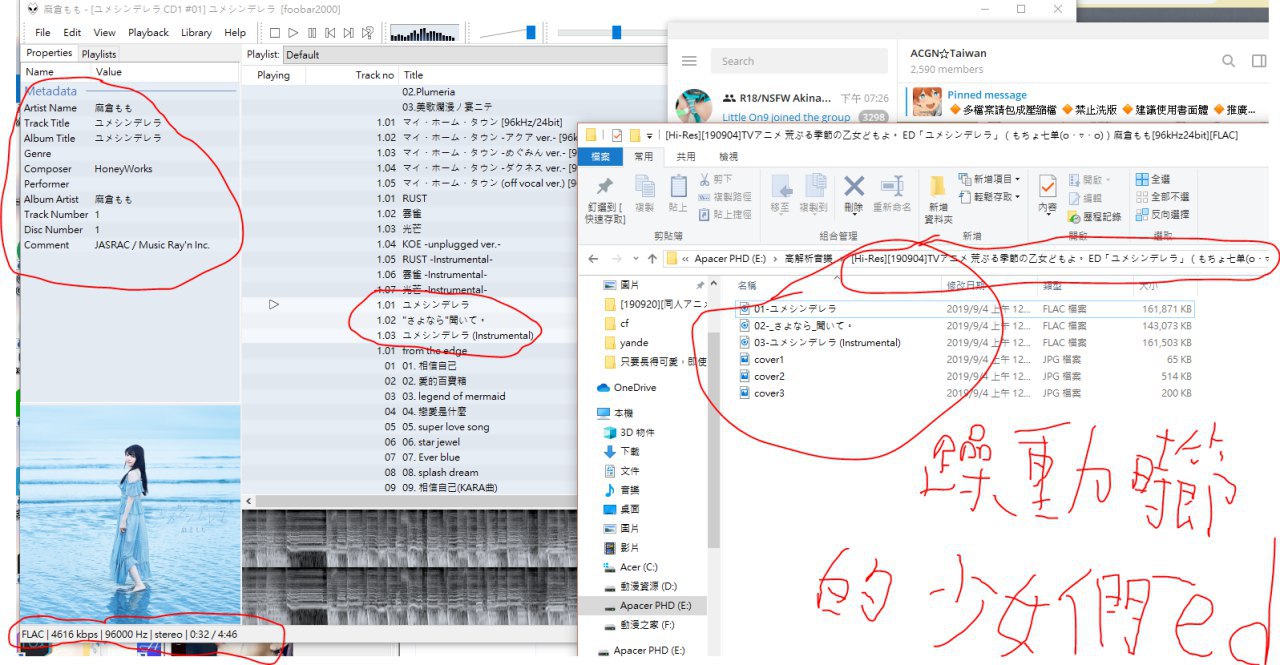Click 全選 select all in Explorer ribbon
Image resolution: width=1280 pixels, height=665 pixels.
(x=1153, y=179)
